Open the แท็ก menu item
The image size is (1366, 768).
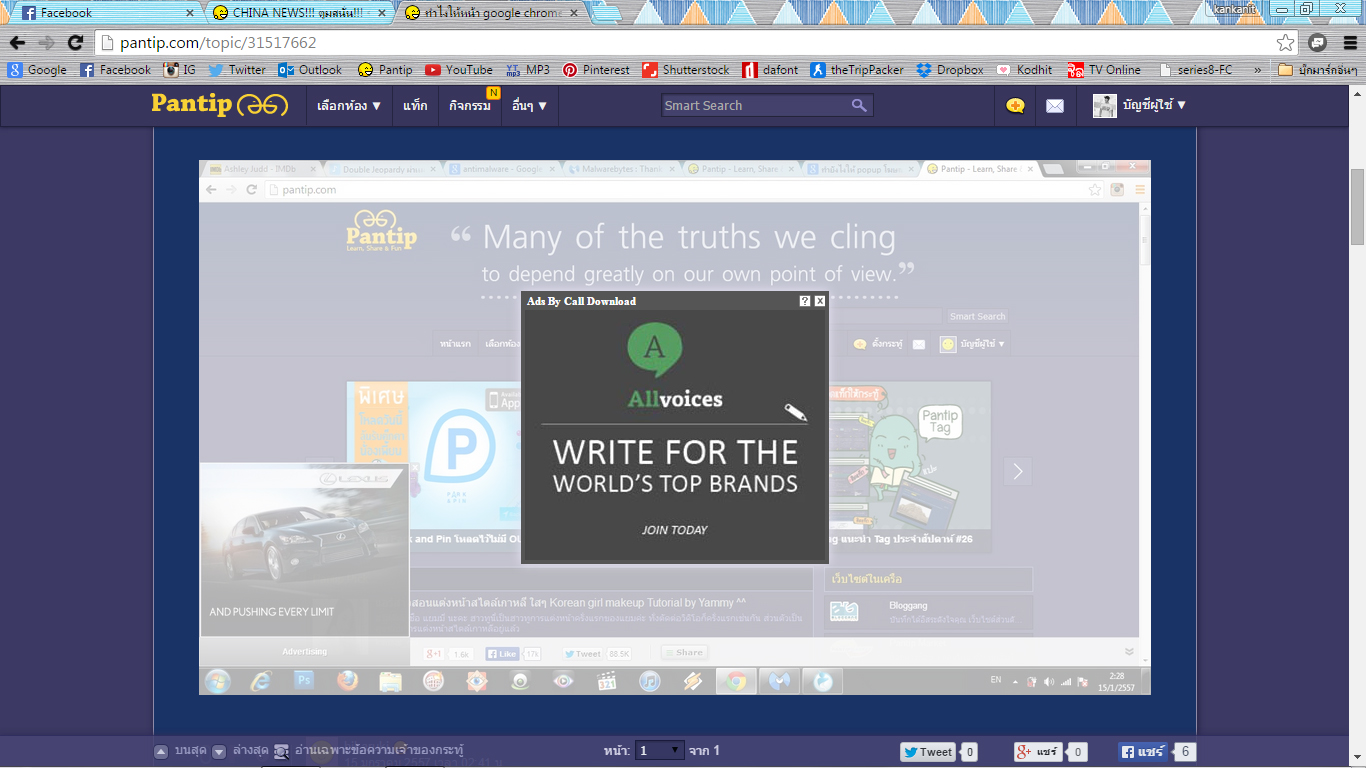point(415,105)
